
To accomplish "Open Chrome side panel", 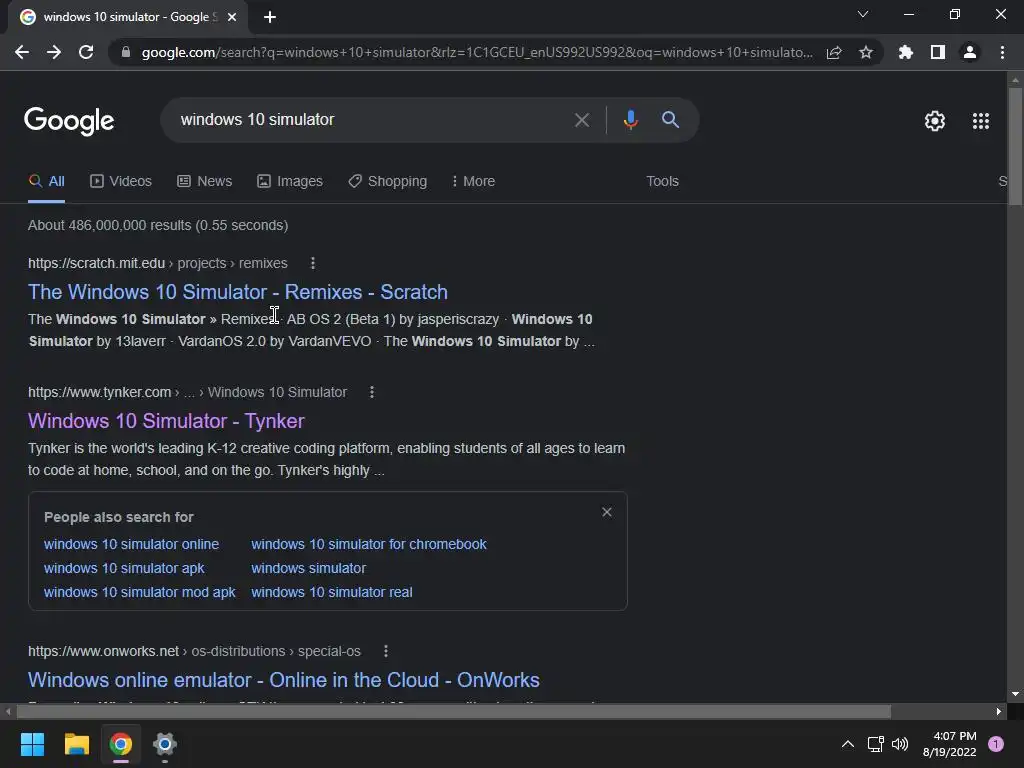I will click(938, 52).
